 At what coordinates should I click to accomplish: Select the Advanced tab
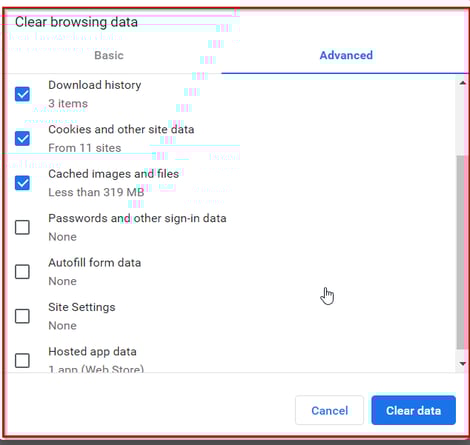(x=346, y=55)
